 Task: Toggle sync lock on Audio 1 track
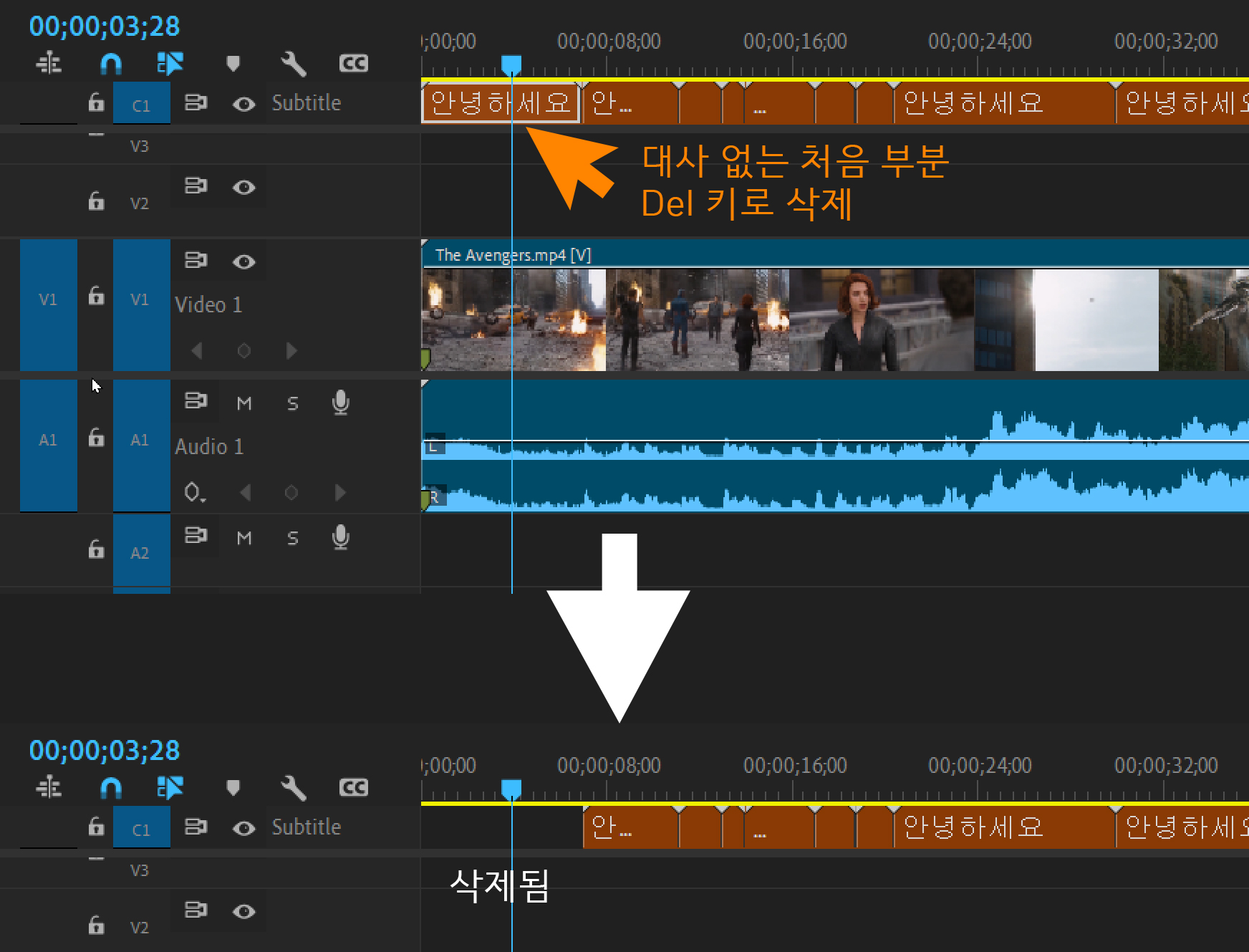point(196,400)
